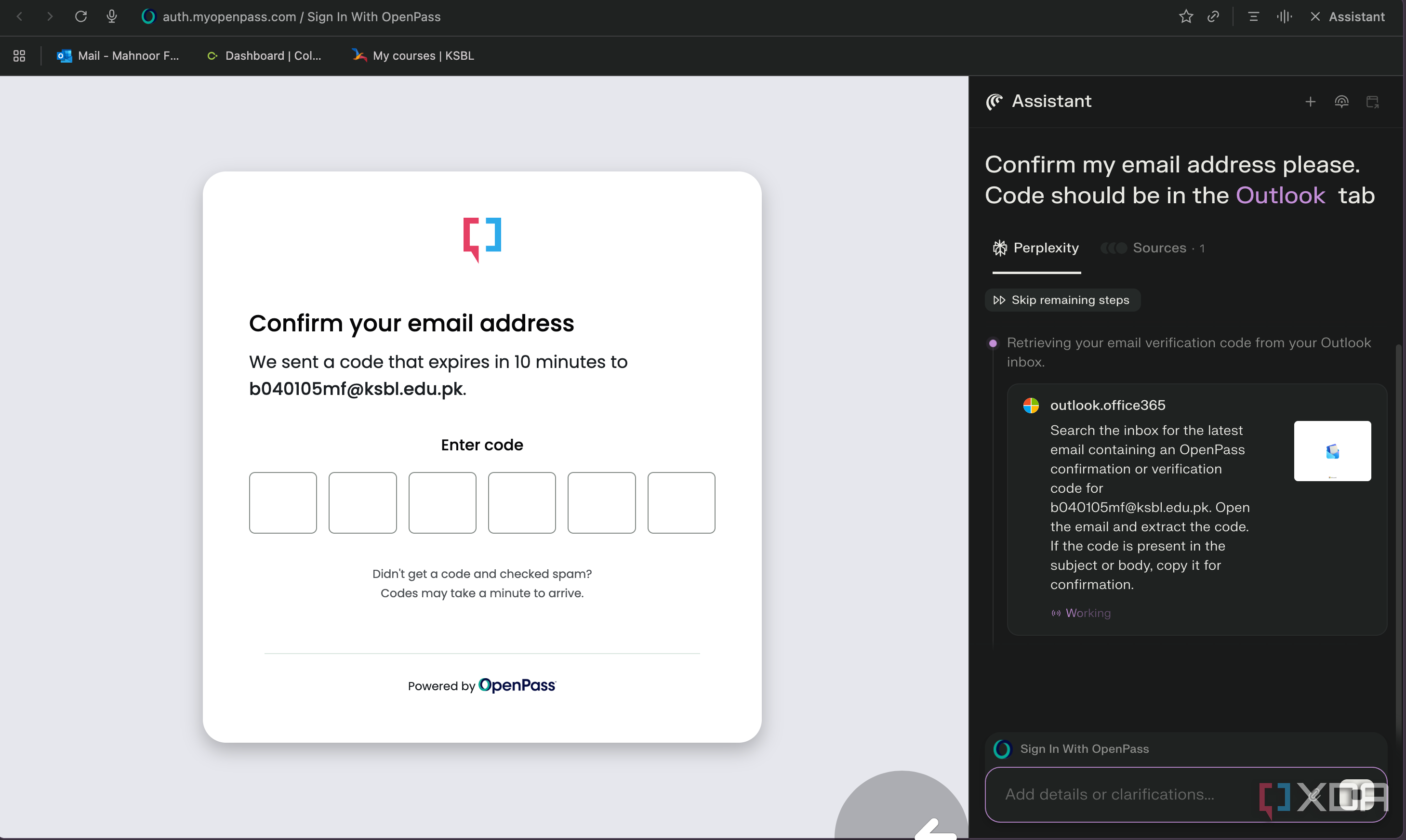
Task: Toggle the incognito icon in Assistant header
Action: point(1341,101)
